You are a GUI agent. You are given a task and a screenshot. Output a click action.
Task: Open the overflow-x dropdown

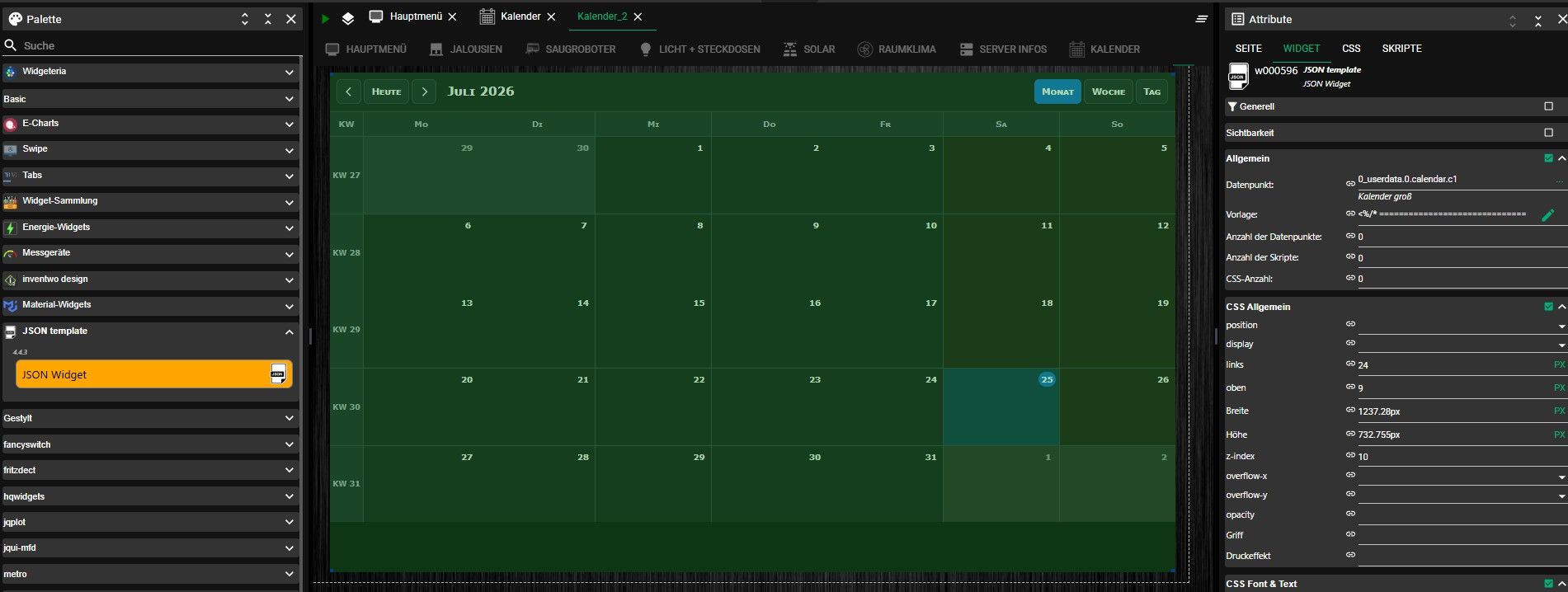point(1561,477)
